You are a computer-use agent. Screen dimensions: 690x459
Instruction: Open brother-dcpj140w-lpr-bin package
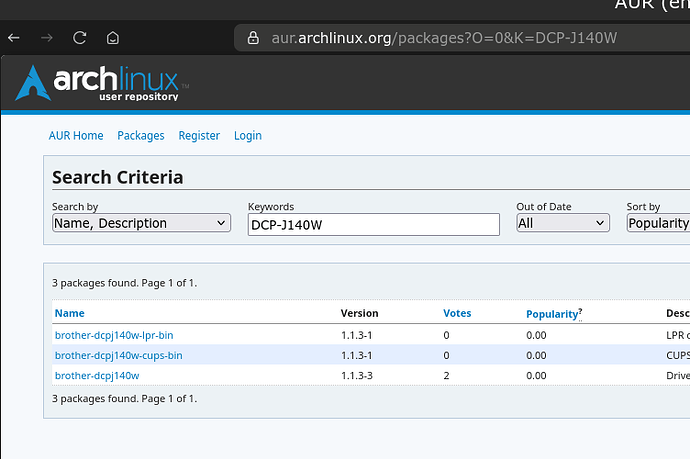pos(114,335)
